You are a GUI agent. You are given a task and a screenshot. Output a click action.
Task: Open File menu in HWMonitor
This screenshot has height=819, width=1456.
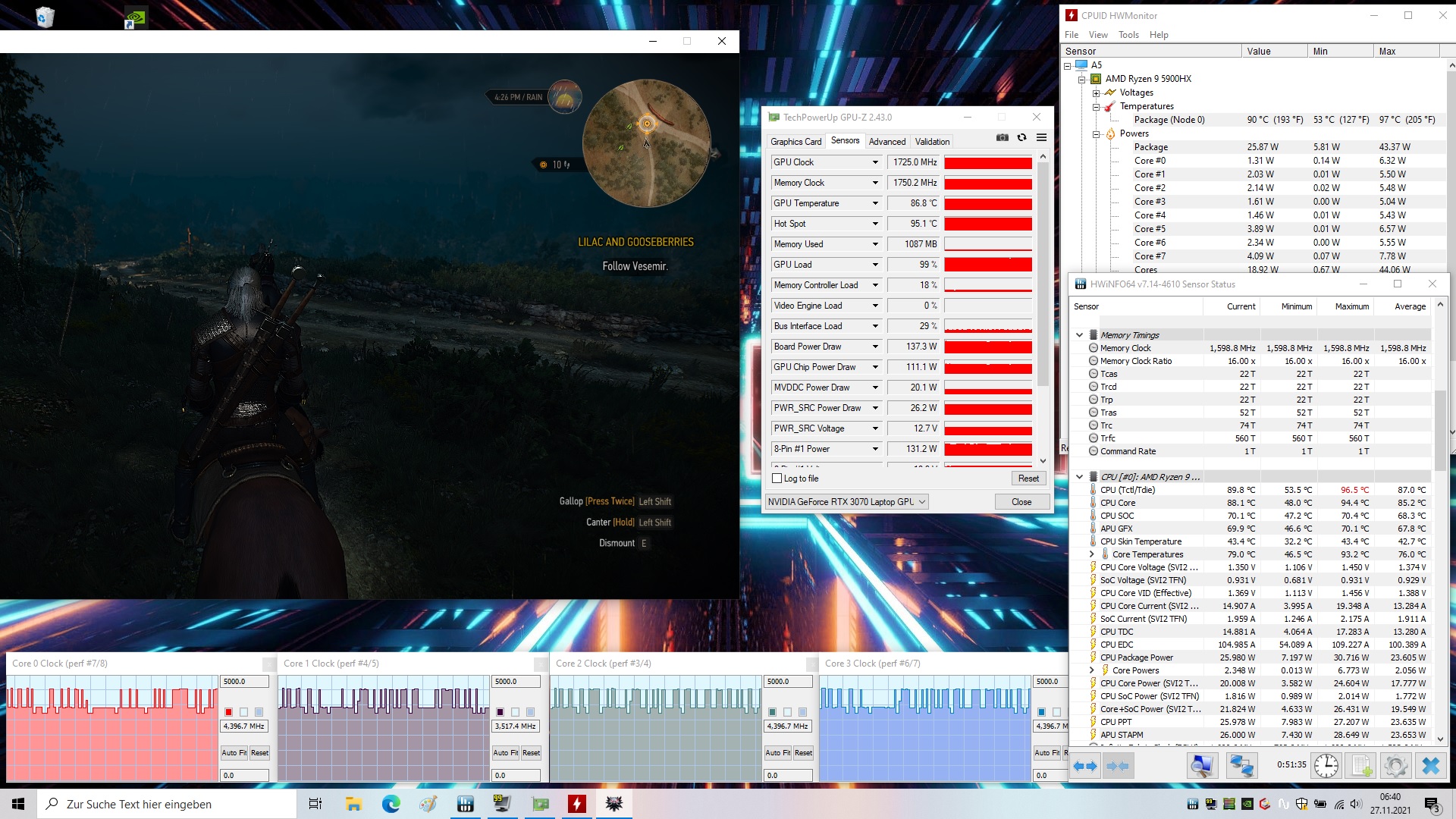1071,35
